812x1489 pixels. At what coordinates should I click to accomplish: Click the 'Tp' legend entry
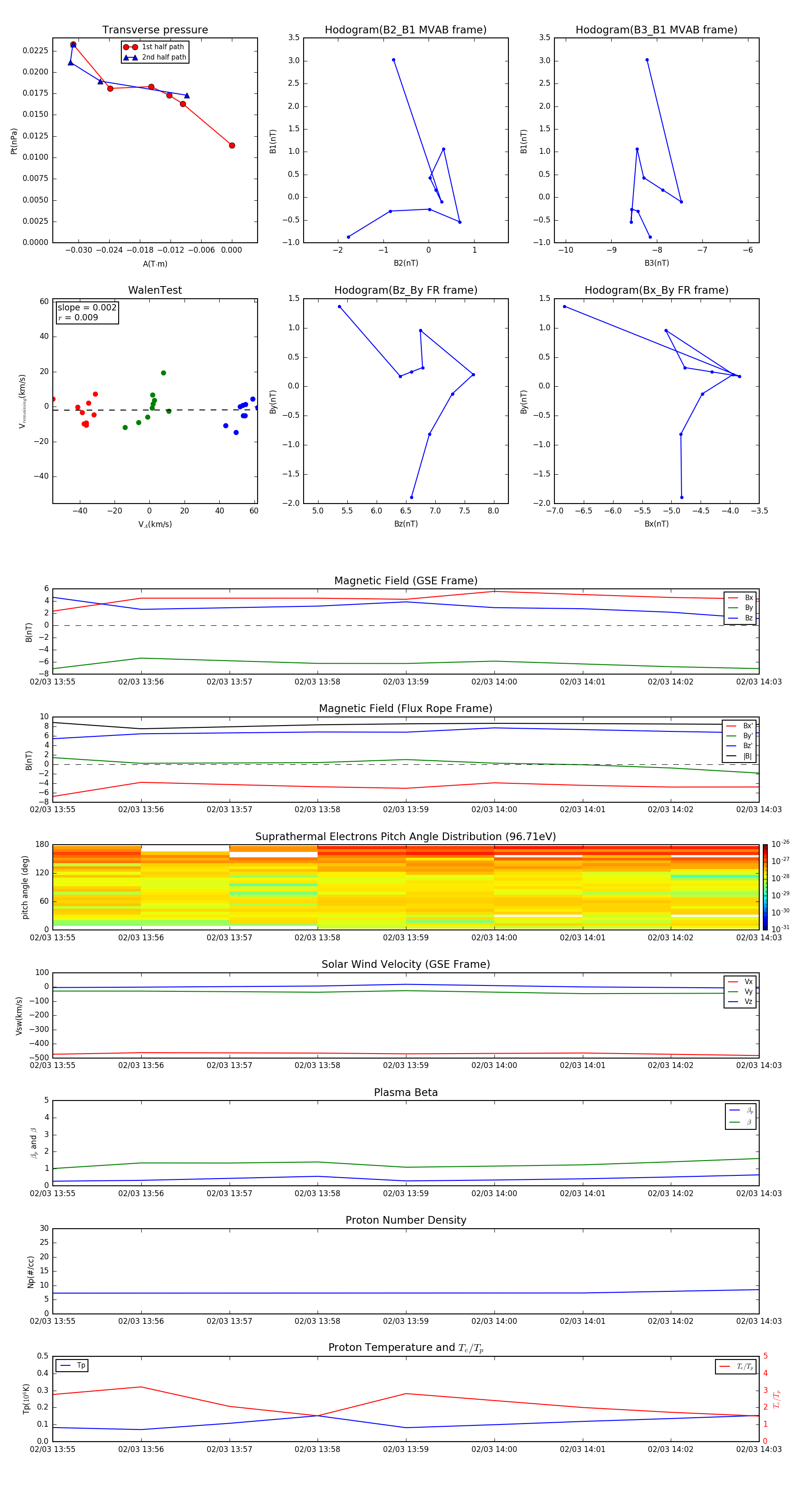(x=73, y=1365)
